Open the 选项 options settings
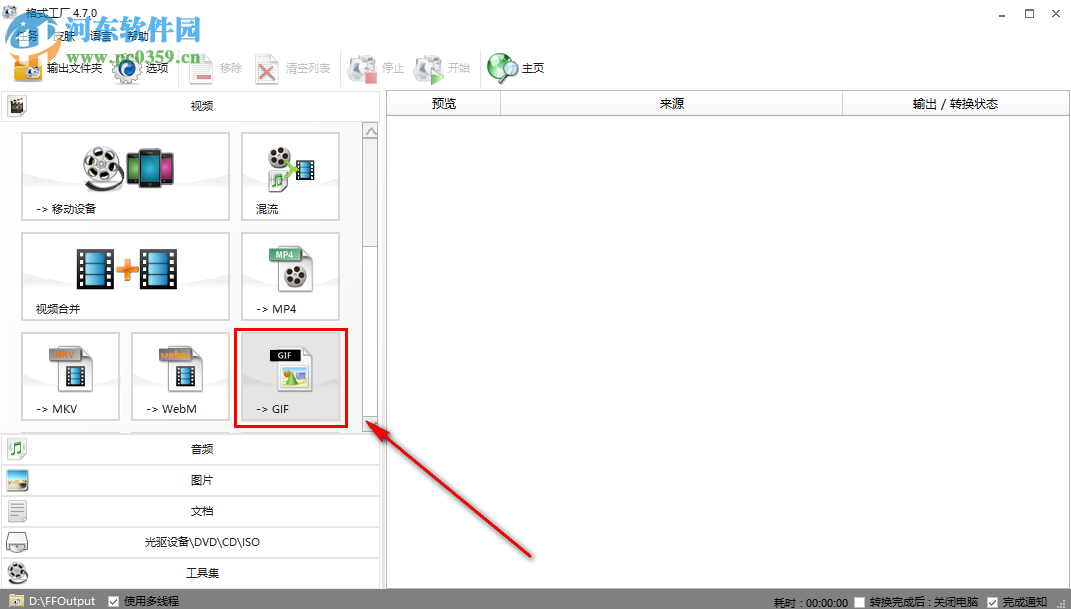 coord(141,68)
